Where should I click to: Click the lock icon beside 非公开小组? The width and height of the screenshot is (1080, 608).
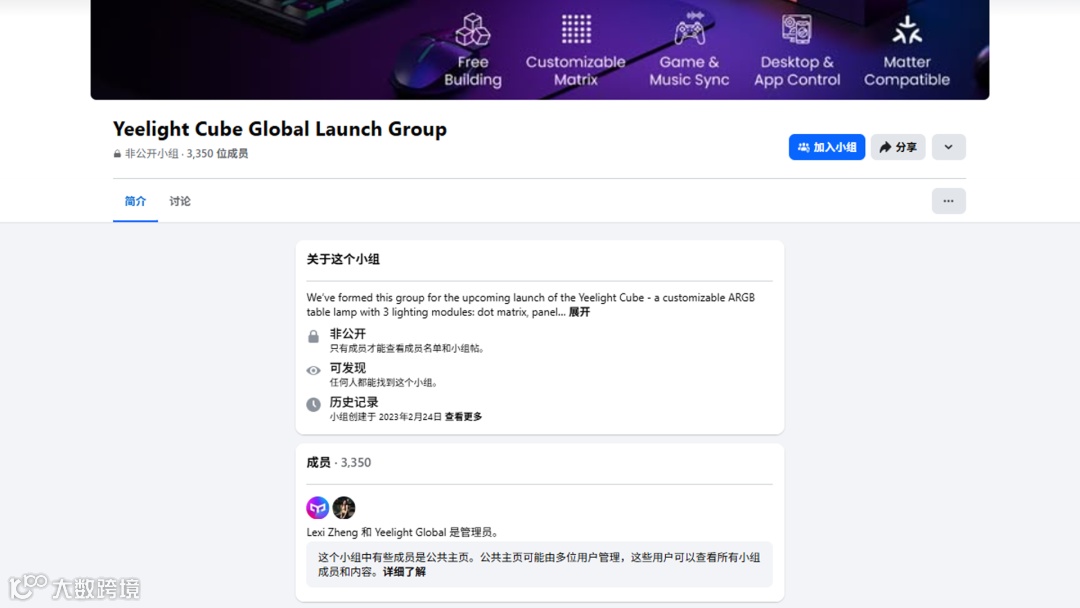(117, 154)
